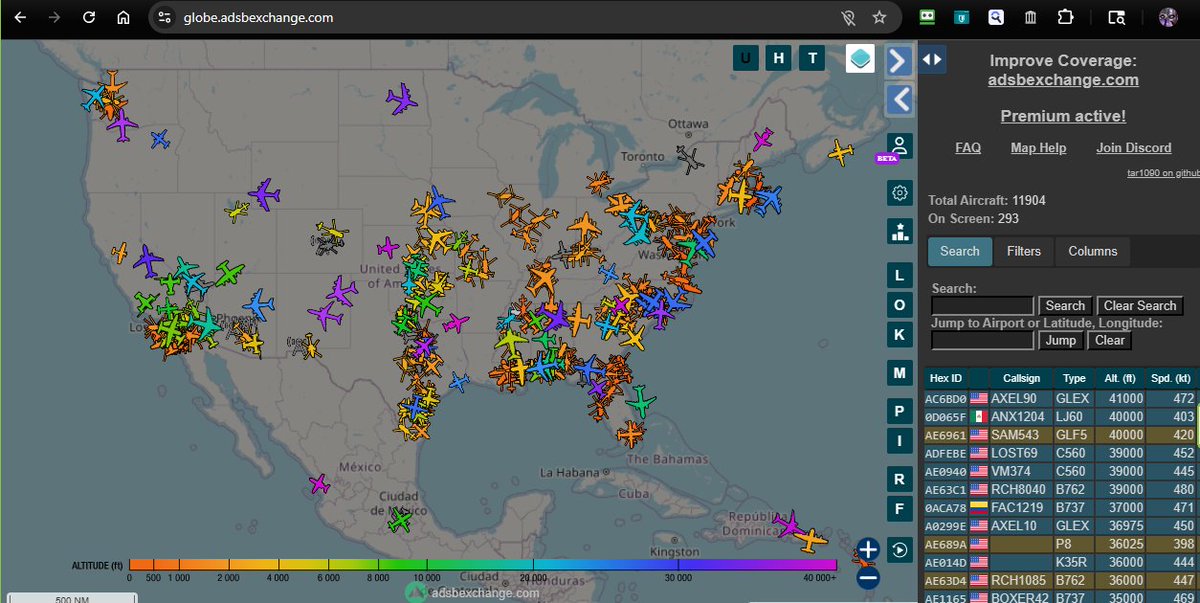Select the AXEL90 aircraft row
The image size is (1200, 603).
1061,398
